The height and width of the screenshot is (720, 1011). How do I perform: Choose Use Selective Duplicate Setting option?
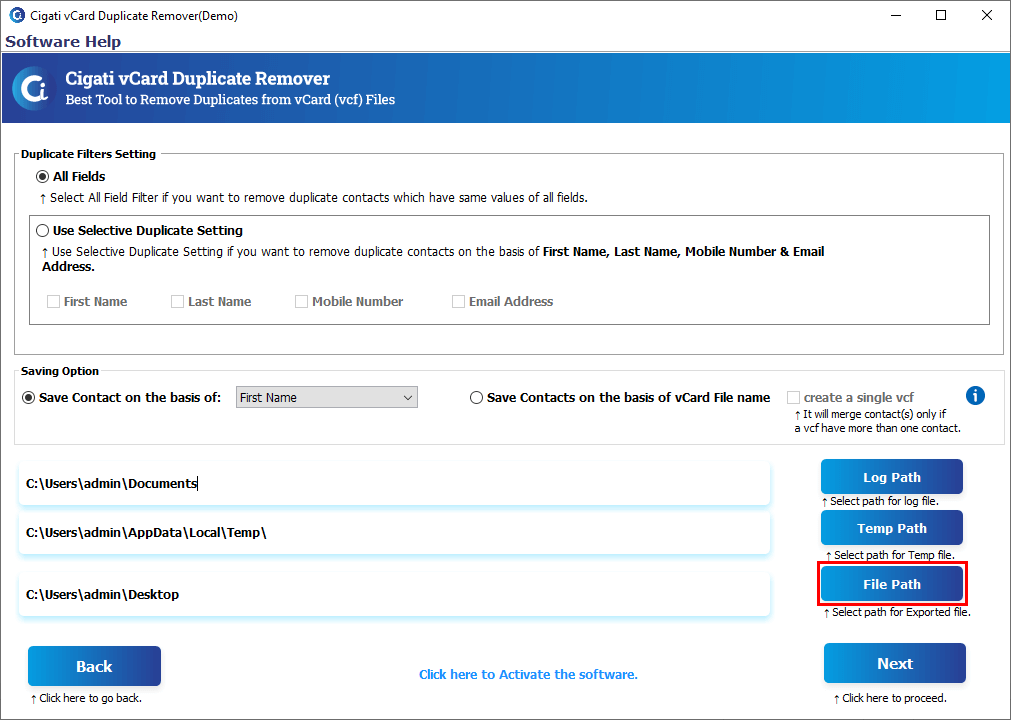click(43, 231)
